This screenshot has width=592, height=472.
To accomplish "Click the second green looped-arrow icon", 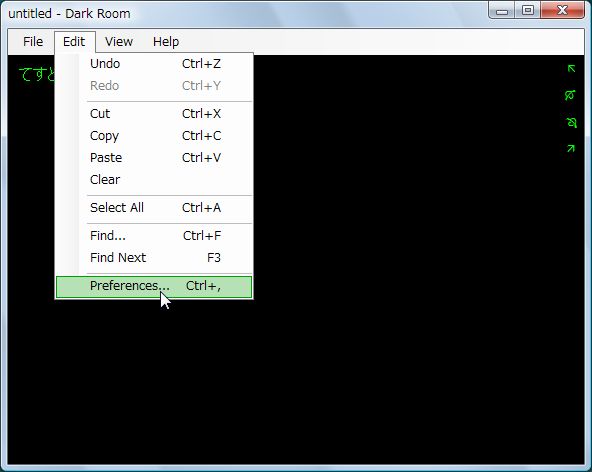I will 570,95.
